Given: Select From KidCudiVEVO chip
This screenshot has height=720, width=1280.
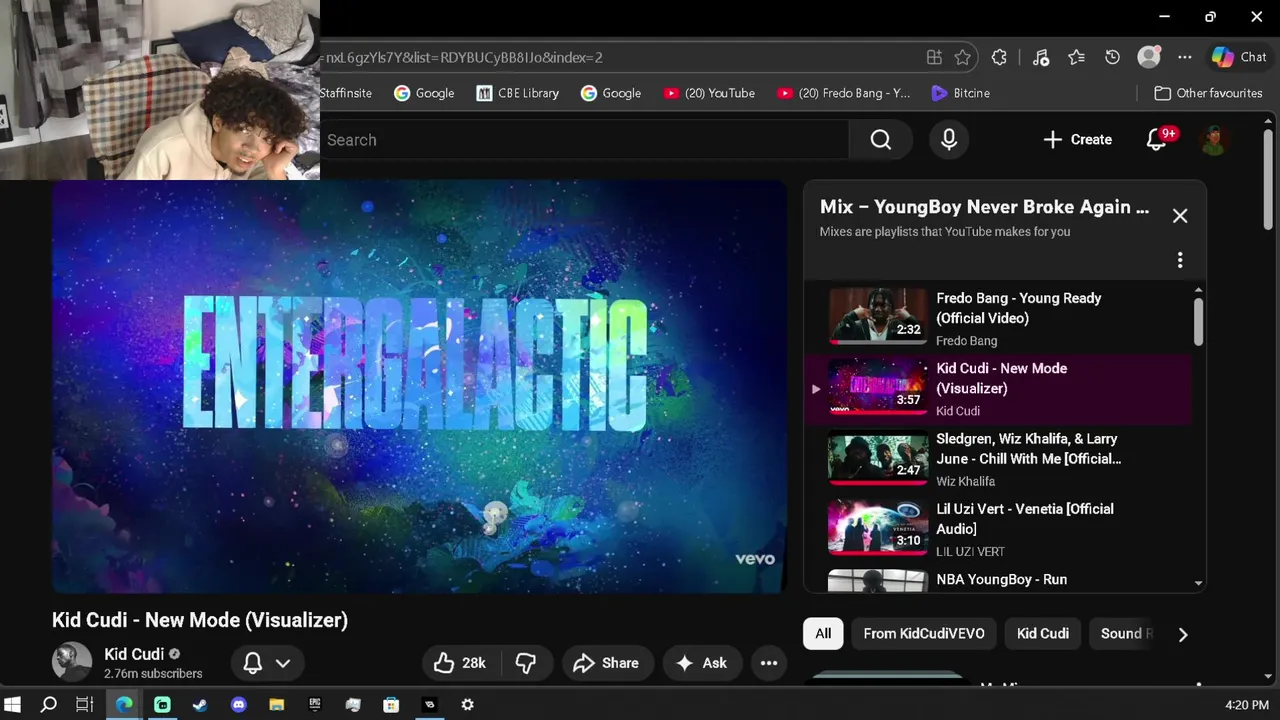Looking at the screenshot, I should pos(924,634).
